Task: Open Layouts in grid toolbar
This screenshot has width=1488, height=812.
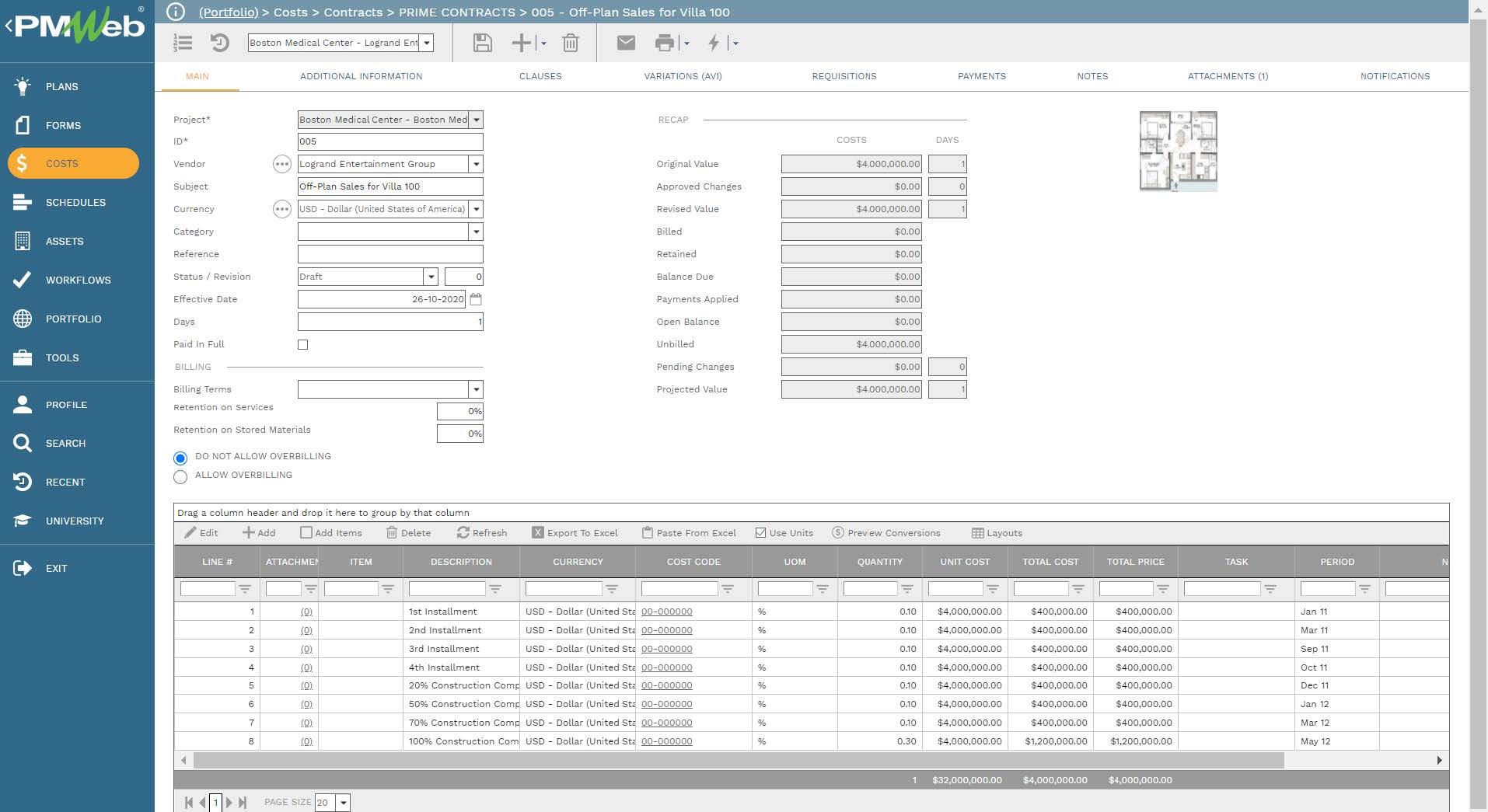Action: click(x=997, y=533)
